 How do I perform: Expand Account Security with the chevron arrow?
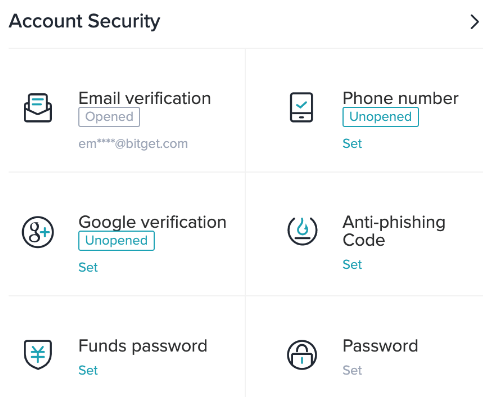pyautogui.click(x=474, y=22)
